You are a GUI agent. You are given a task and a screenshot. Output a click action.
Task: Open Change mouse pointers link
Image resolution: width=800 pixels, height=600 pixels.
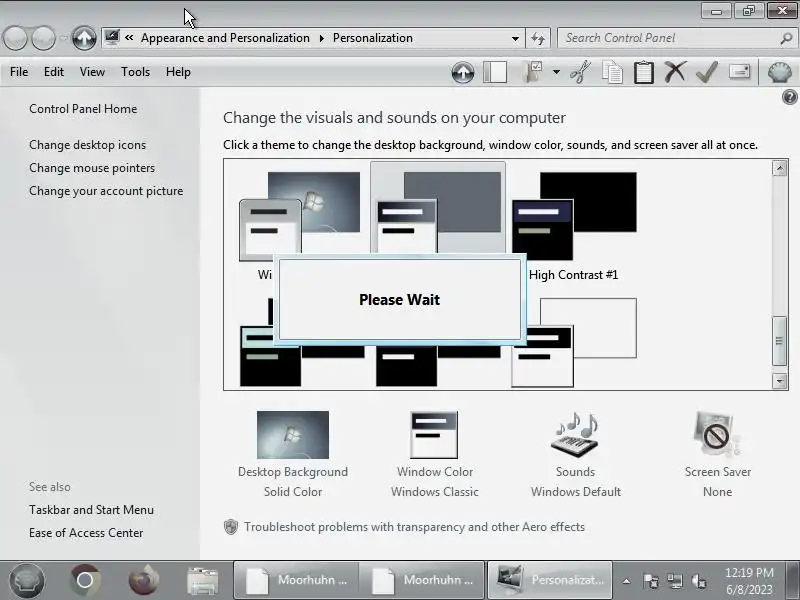pos(92,168)
